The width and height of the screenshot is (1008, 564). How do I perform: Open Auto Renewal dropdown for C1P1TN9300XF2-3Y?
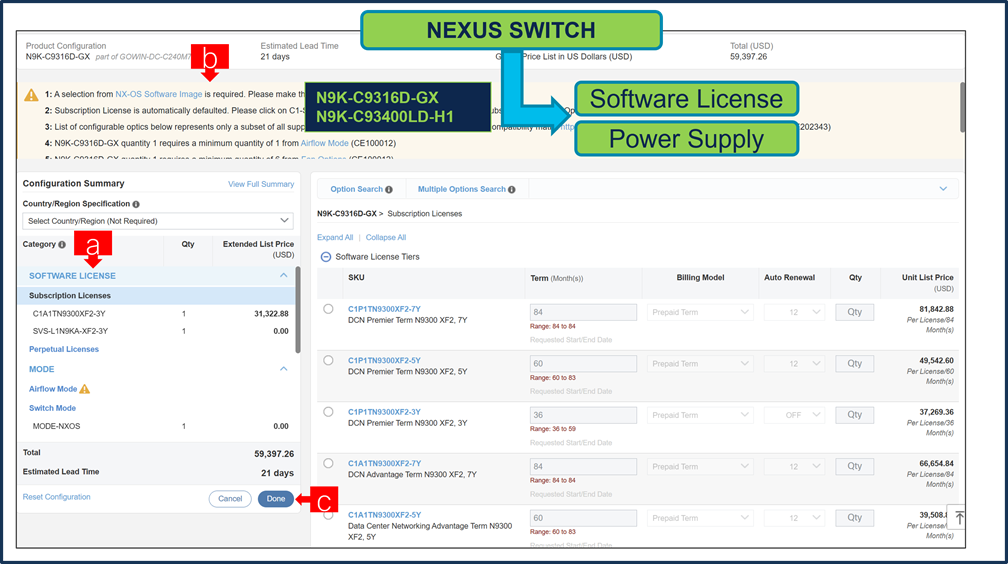coord(794,415)
